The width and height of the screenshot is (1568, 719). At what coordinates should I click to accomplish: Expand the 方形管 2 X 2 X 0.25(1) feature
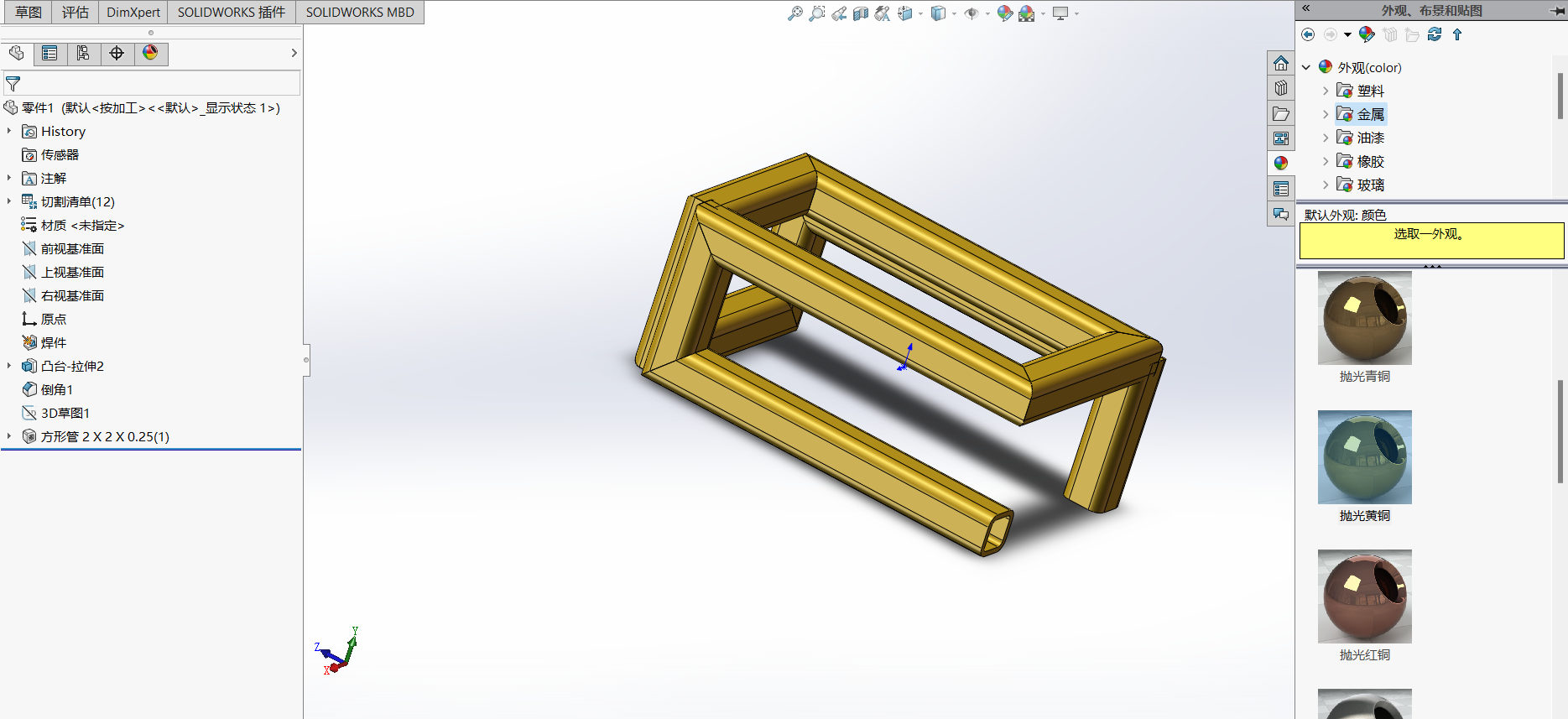(9, 436)
